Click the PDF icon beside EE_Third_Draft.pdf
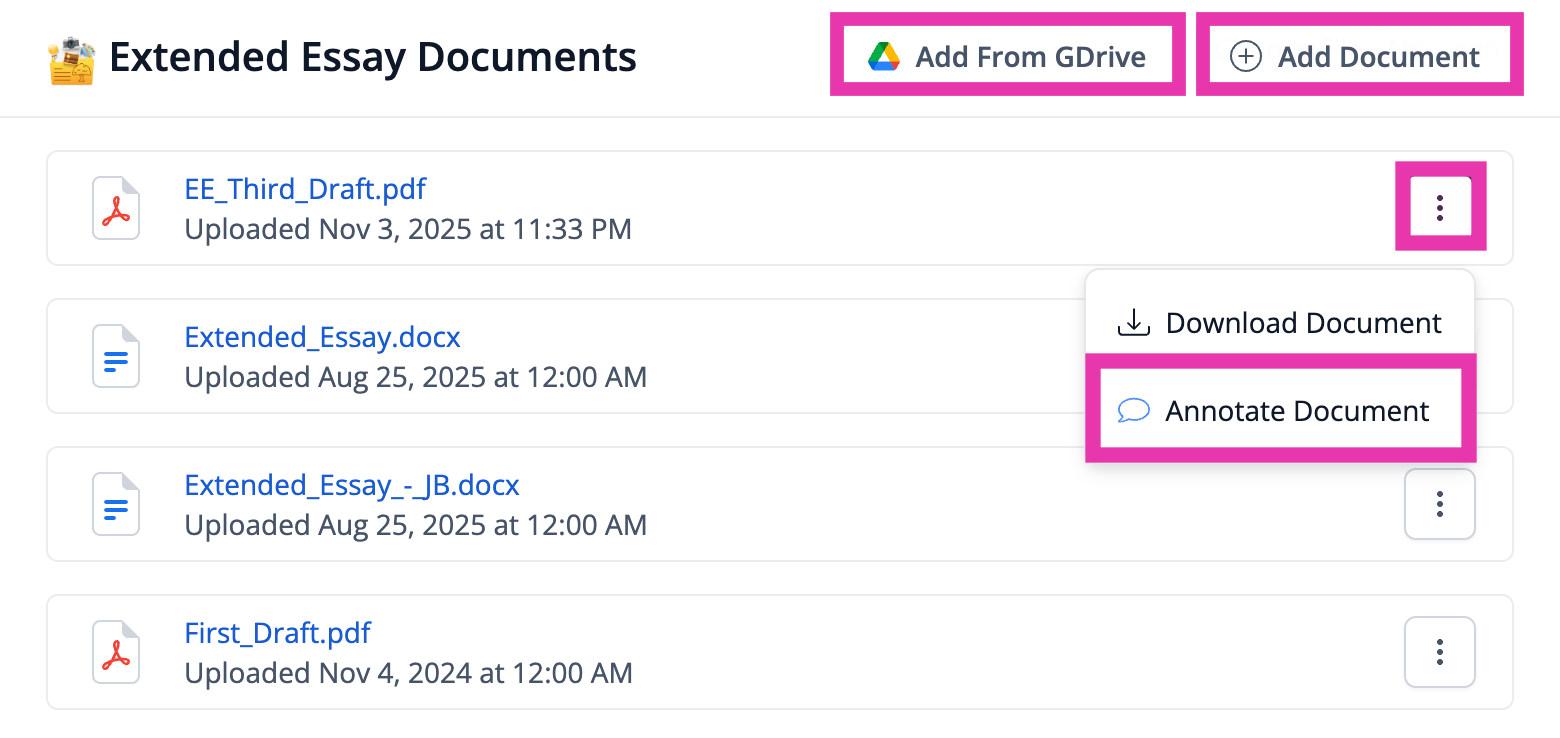Screen dimensions: 1560x738 pos(116,208)
